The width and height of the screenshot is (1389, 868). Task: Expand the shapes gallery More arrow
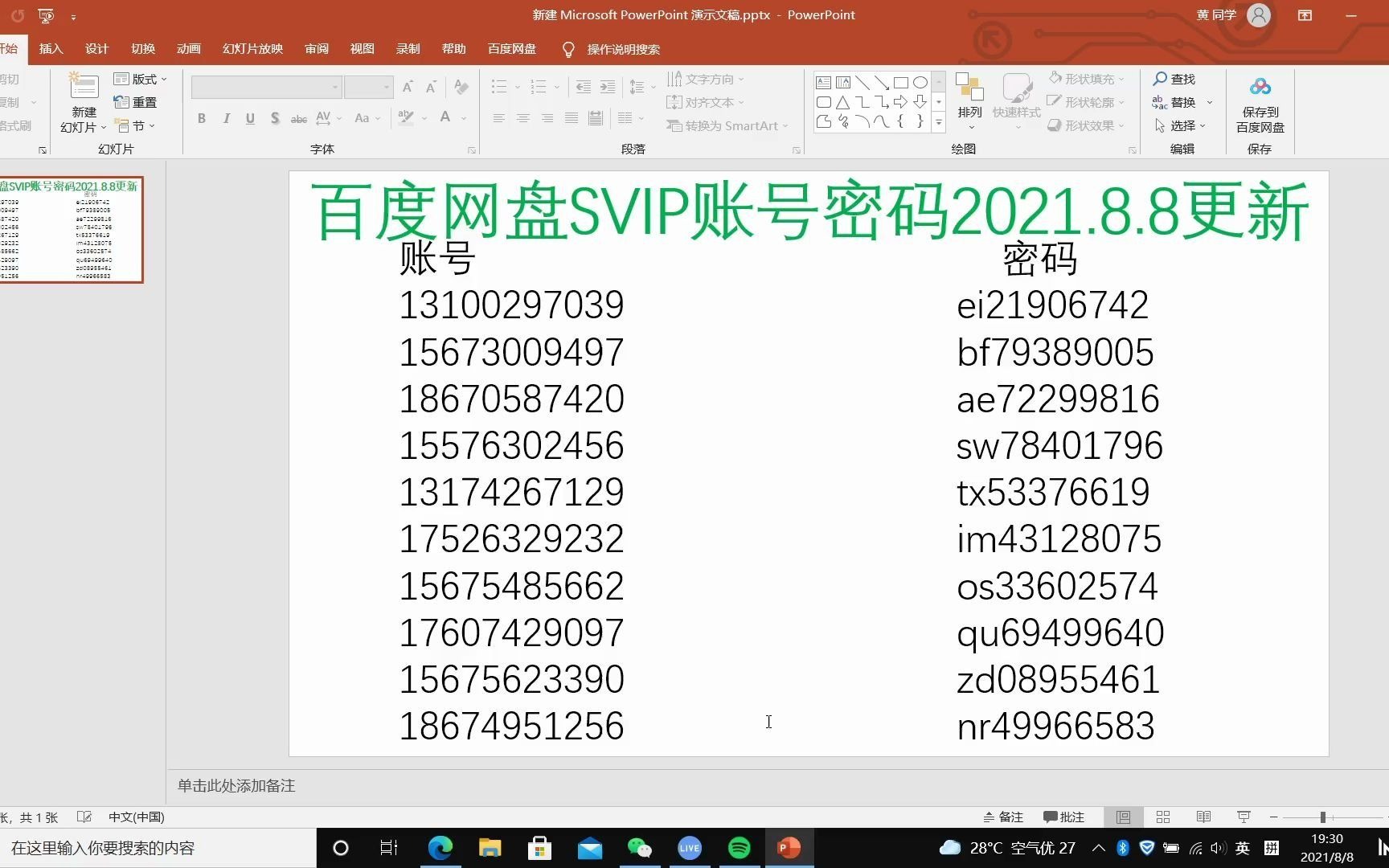(938, 122)
